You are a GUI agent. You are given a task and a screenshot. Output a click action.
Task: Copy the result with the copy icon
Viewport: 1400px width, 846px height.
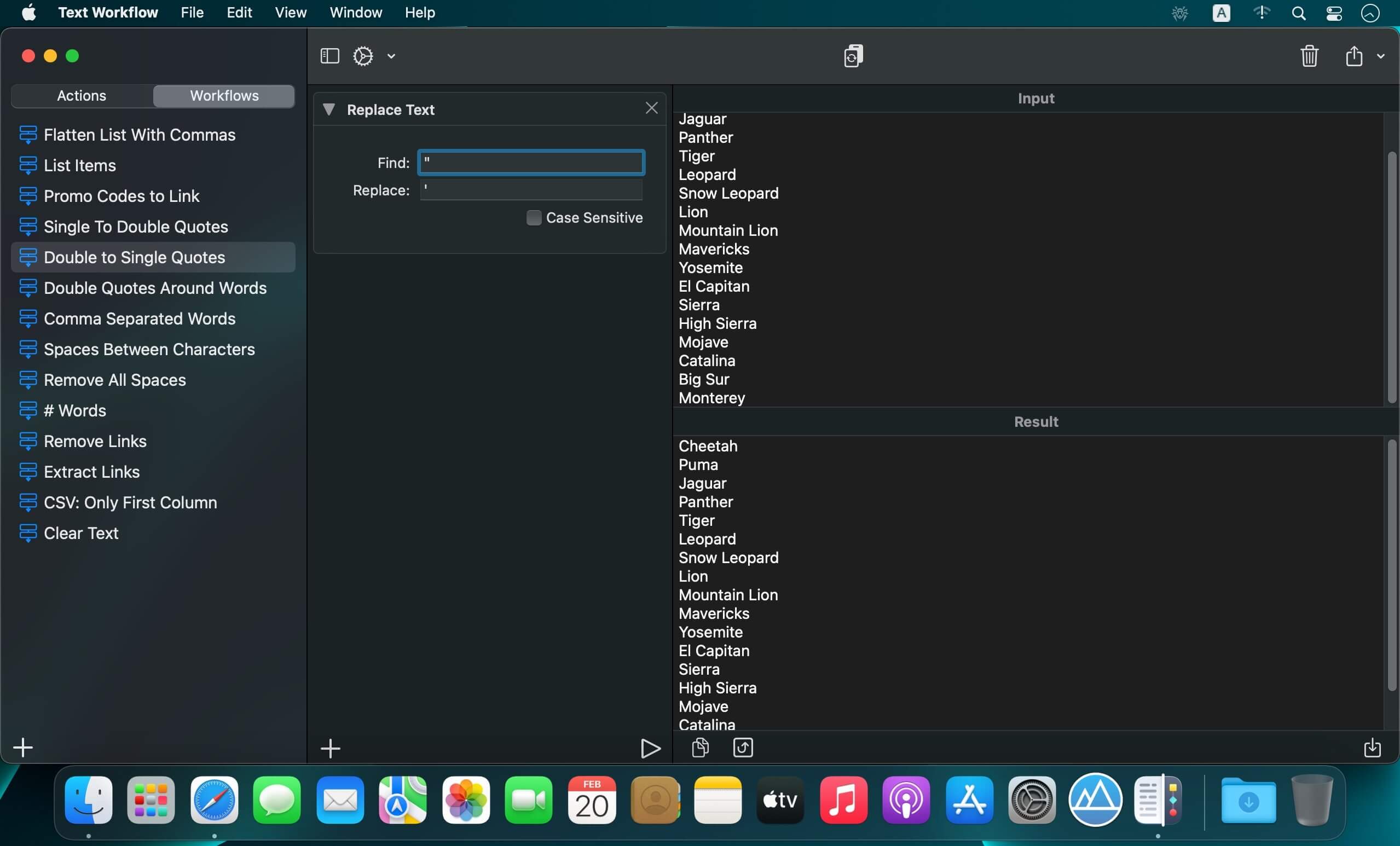pyautogui.click(x=700, y=747)
